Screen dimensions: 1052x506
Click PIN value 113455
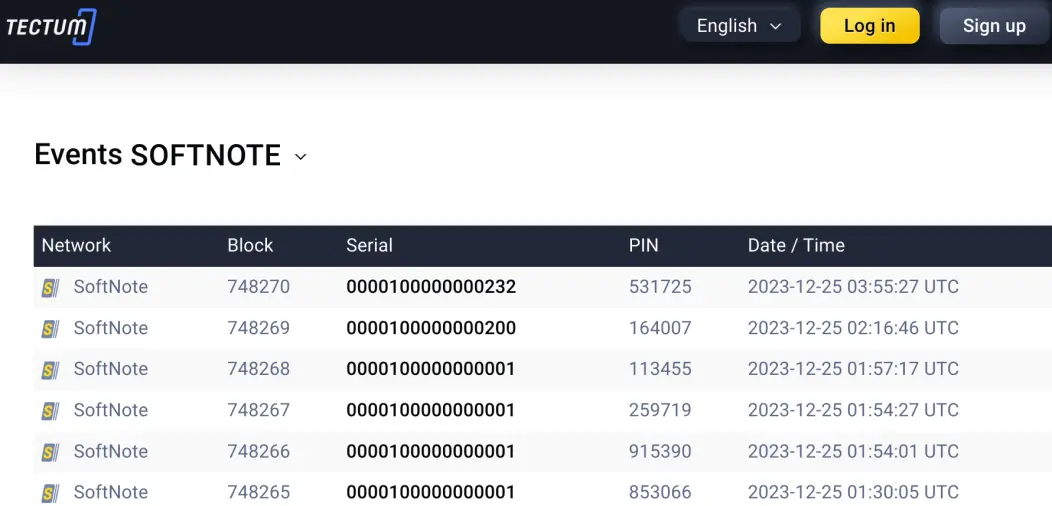pos(660,369)
